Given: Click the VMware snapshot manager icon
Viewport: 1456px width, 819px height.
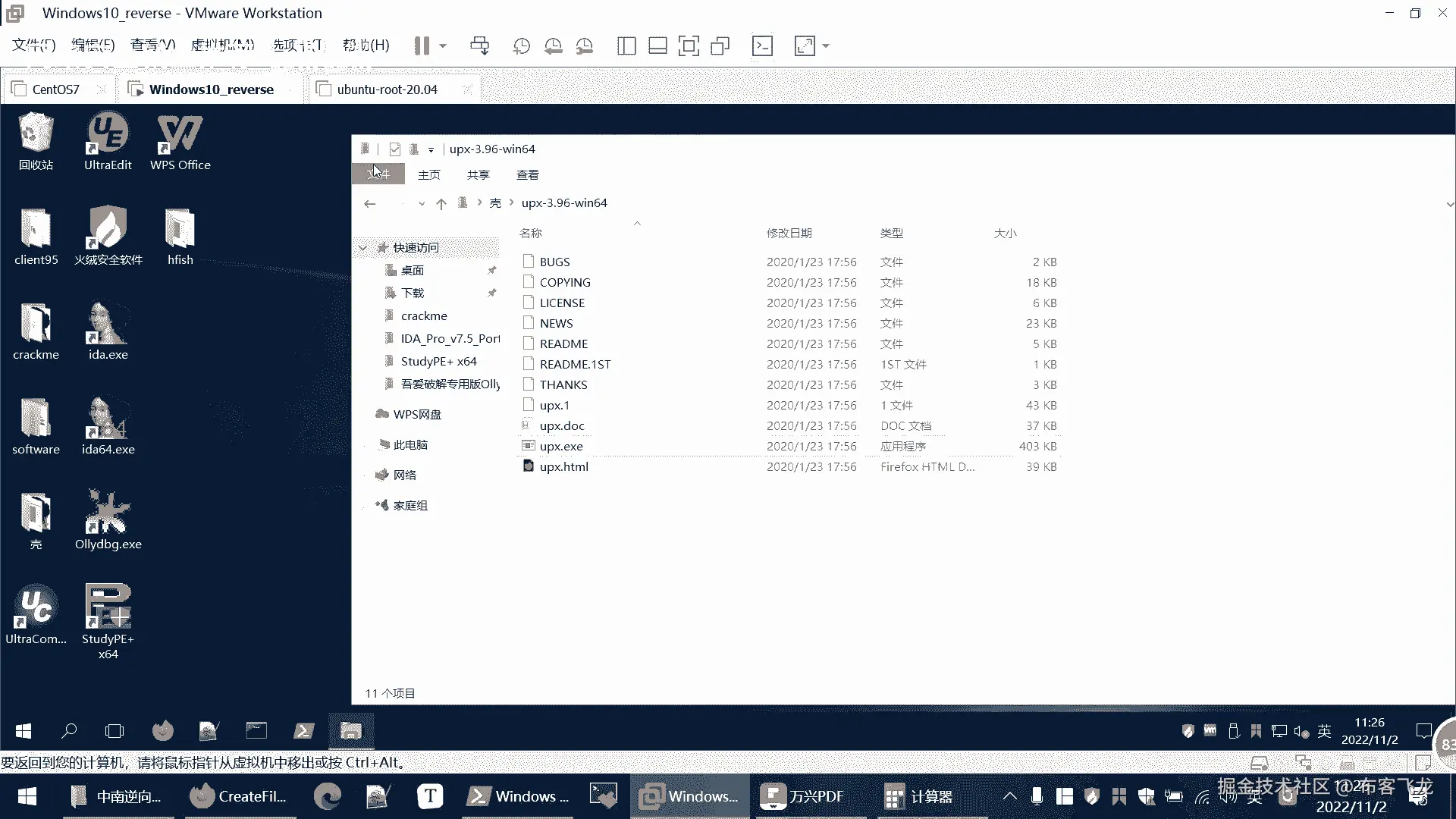Looking at the screenshot, I should pyautogui.click(x=585, y=46).
